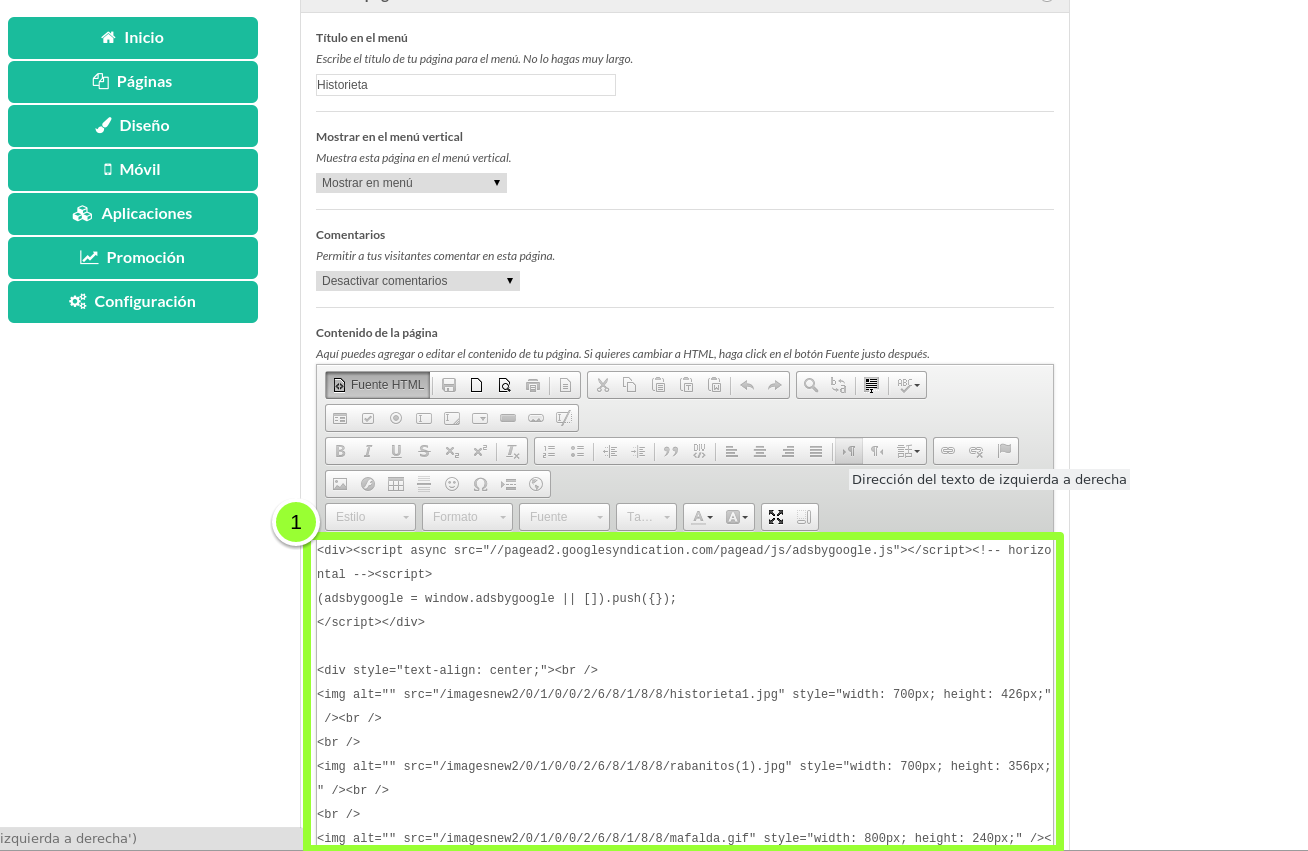This screenshot has width=1308, height=851.
Task: Open the Formato dropdown
Action: pos(468,517)
